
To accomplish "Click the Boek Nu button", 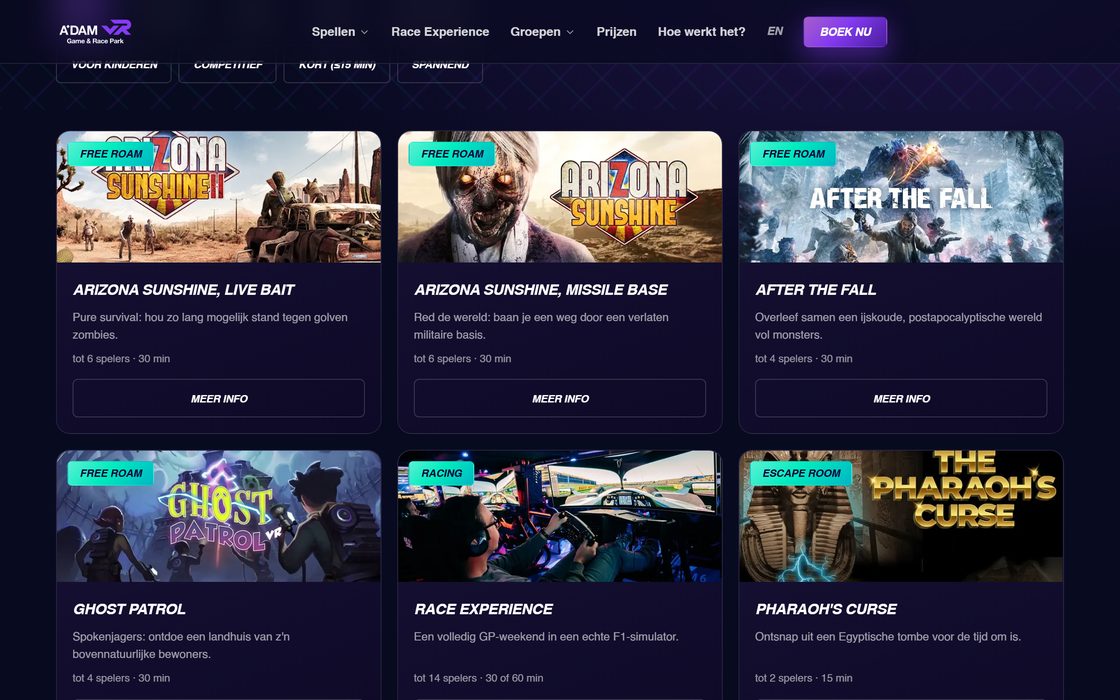I will (845, 32).
